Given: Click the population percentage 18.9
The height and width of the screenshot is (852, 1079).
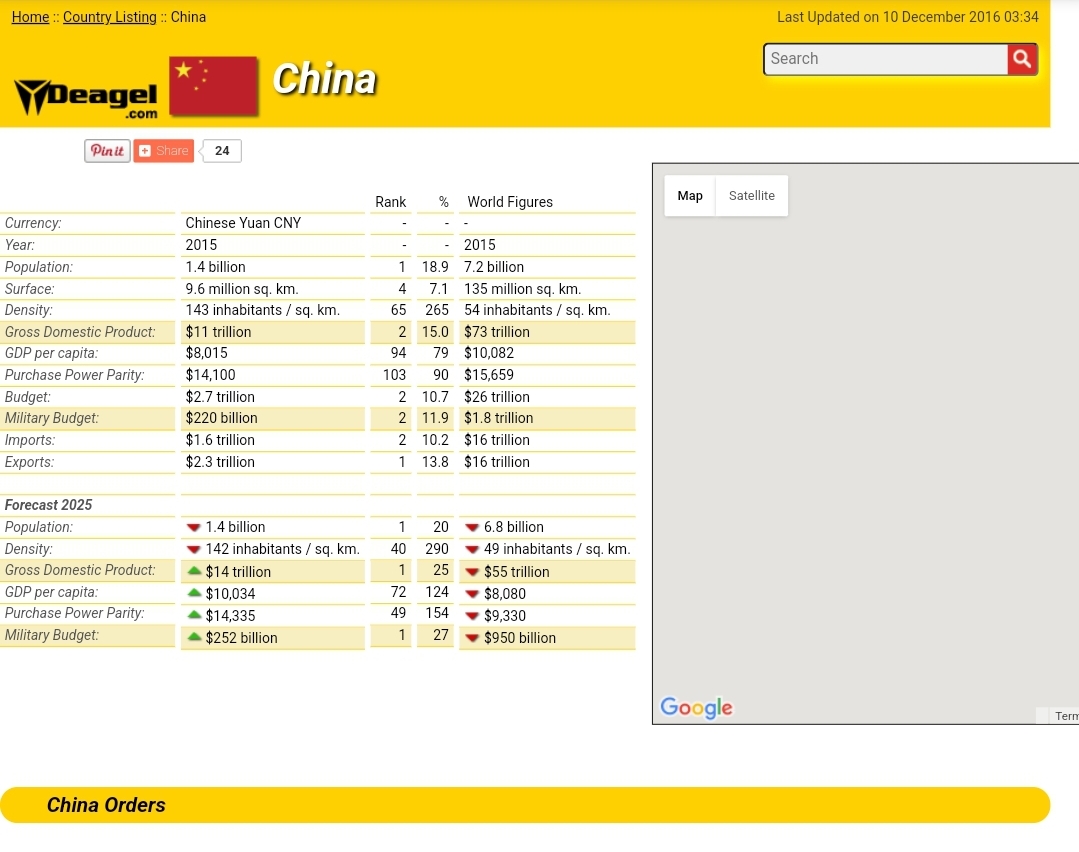Looking at the screenshot, I should (435, 267).
